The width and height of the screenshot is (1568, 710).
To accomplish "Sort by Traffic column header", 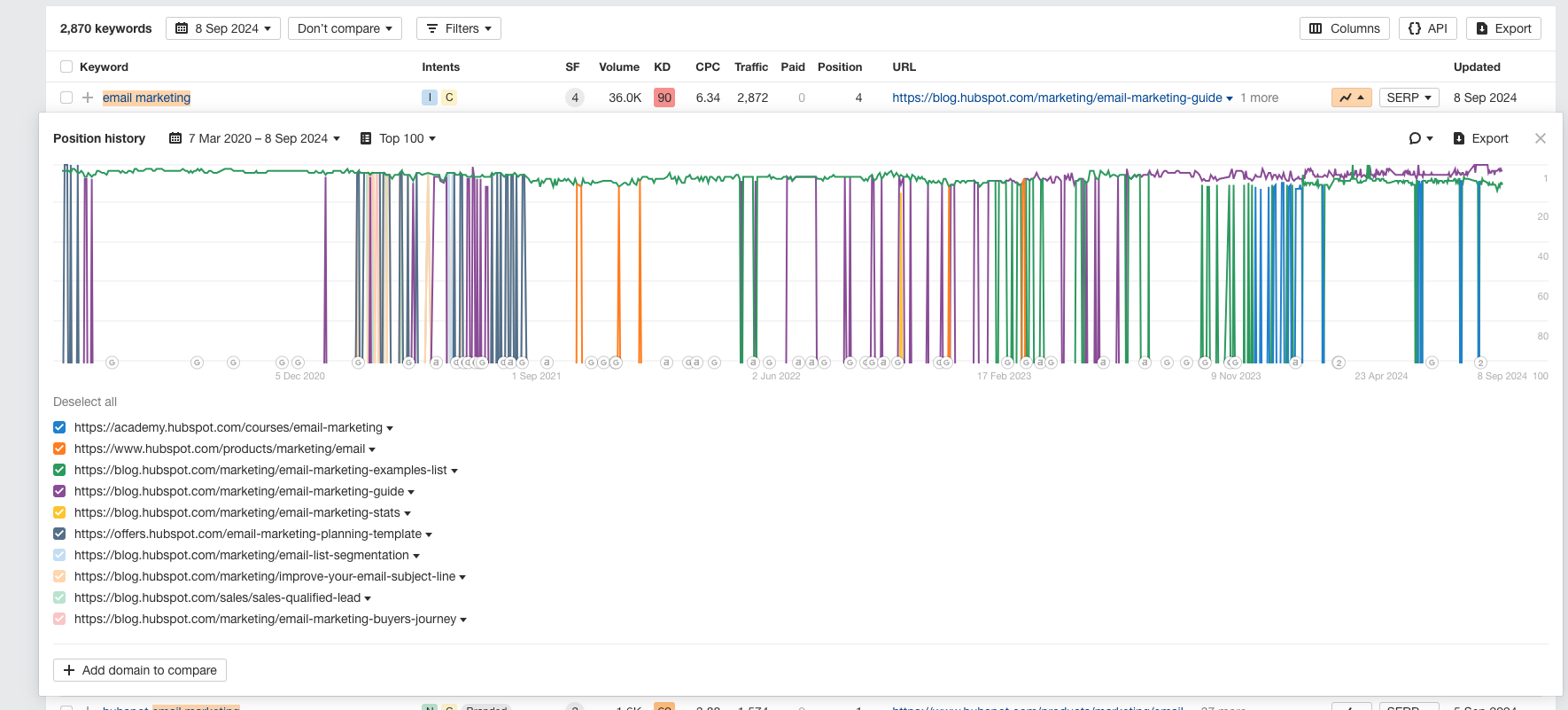I will [751, 66].
